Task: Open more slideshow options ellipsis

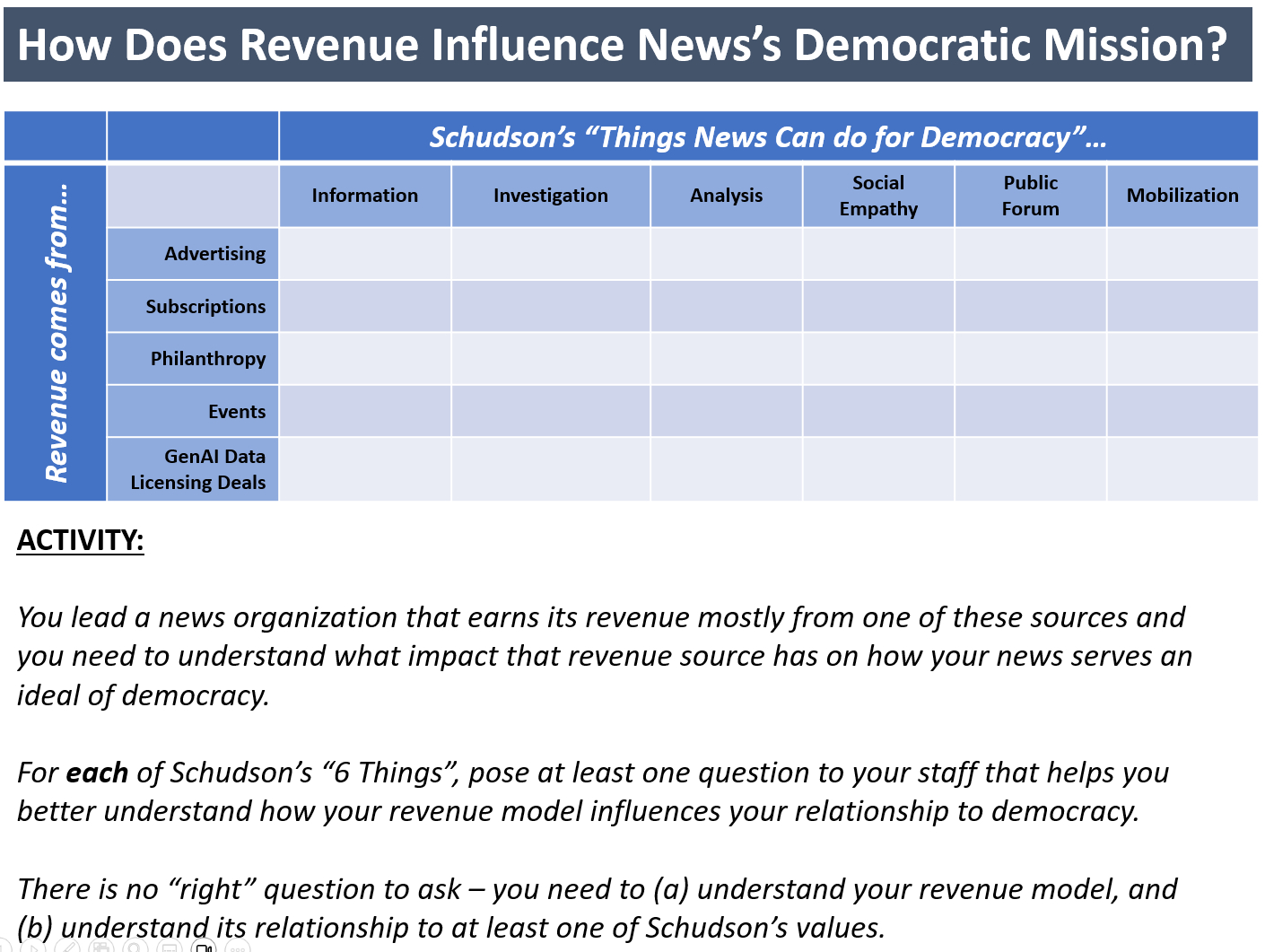Action: point(238,948)
